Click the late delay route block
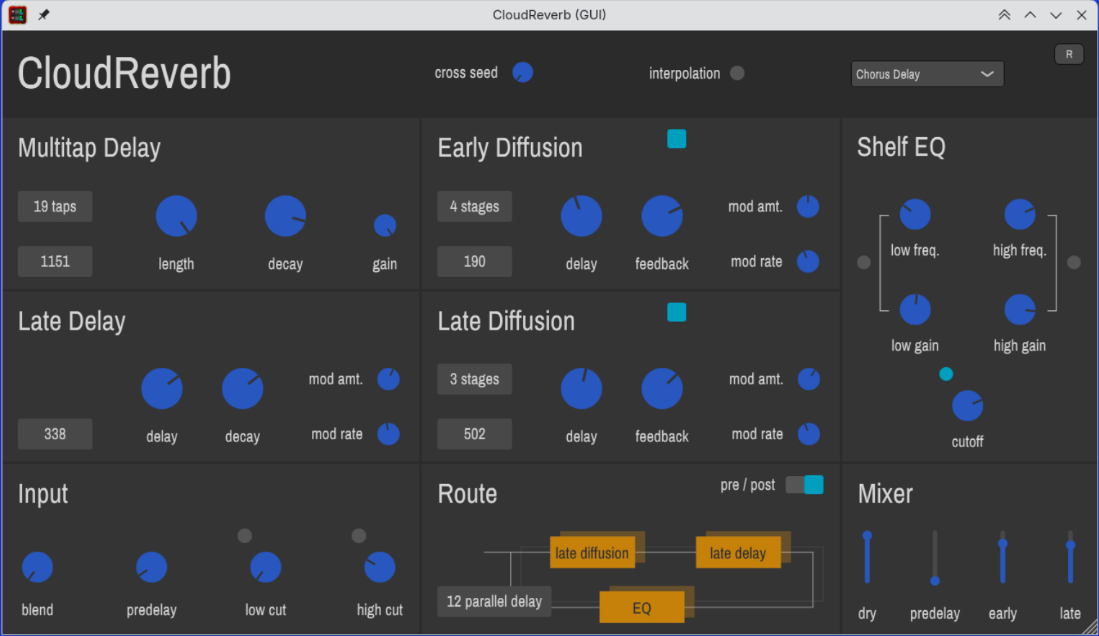Image resolution: width=1099 pixels, height=636 pixels. coord(738,553)
